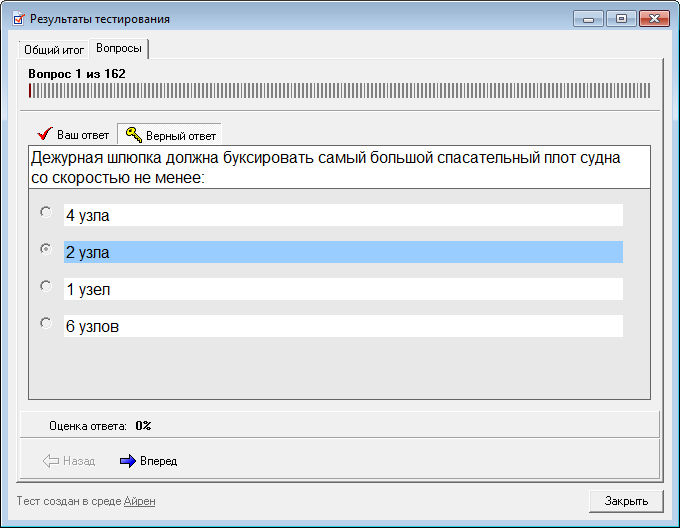Switch to the Ваш ответ tab

pos(72,135)
